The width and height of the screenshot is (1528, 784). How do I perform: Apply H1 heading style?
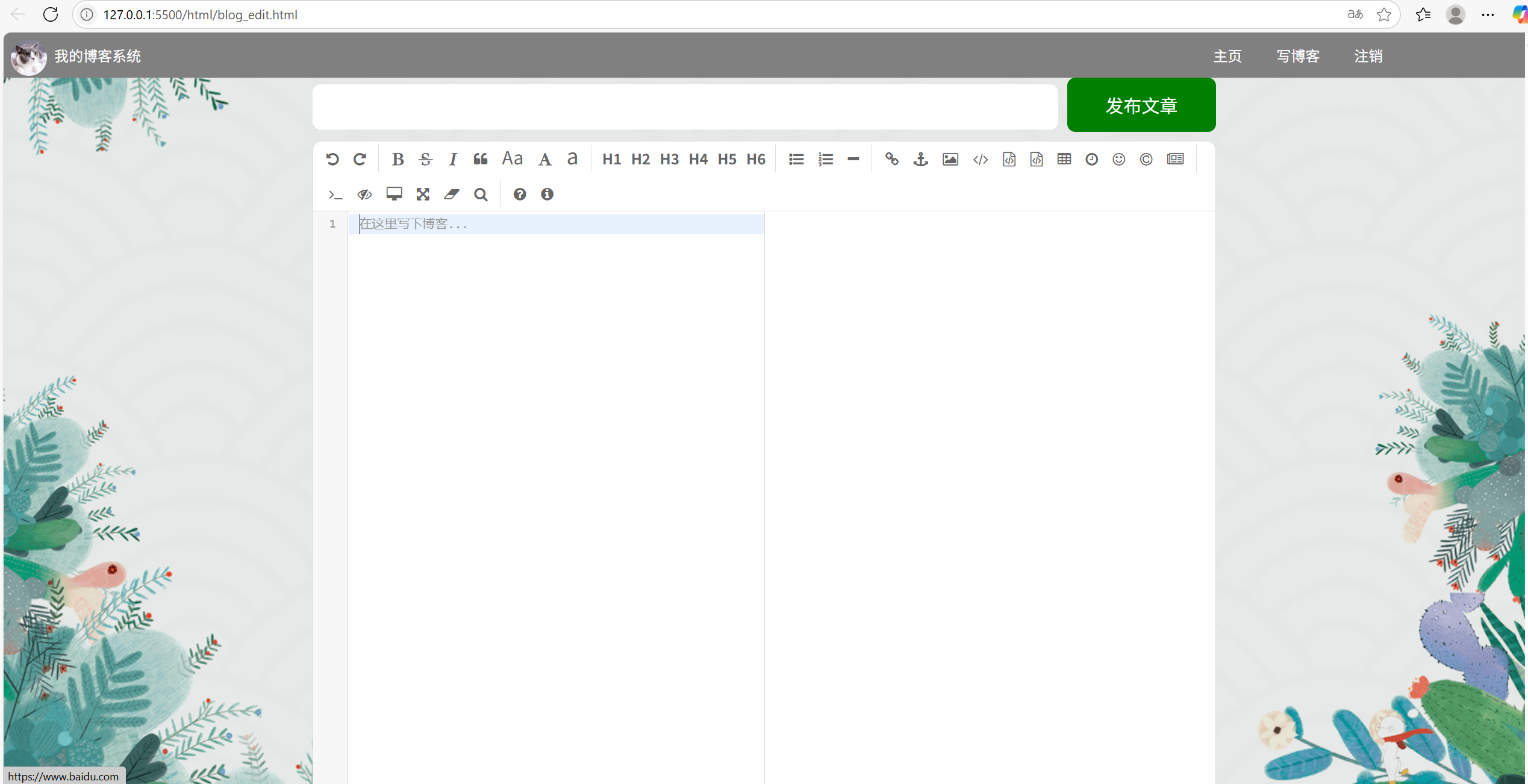coord(611,160)
